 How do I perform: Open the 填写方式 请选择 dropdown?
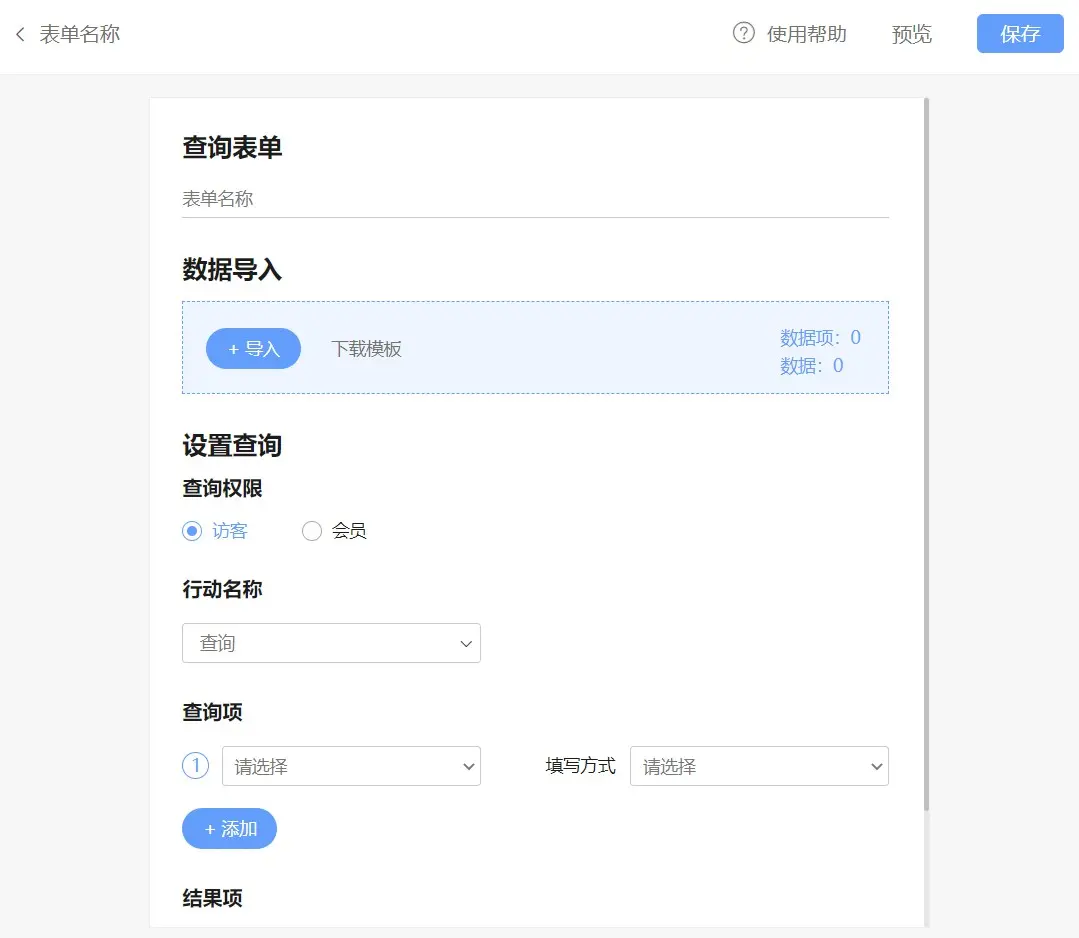point(758,766)
